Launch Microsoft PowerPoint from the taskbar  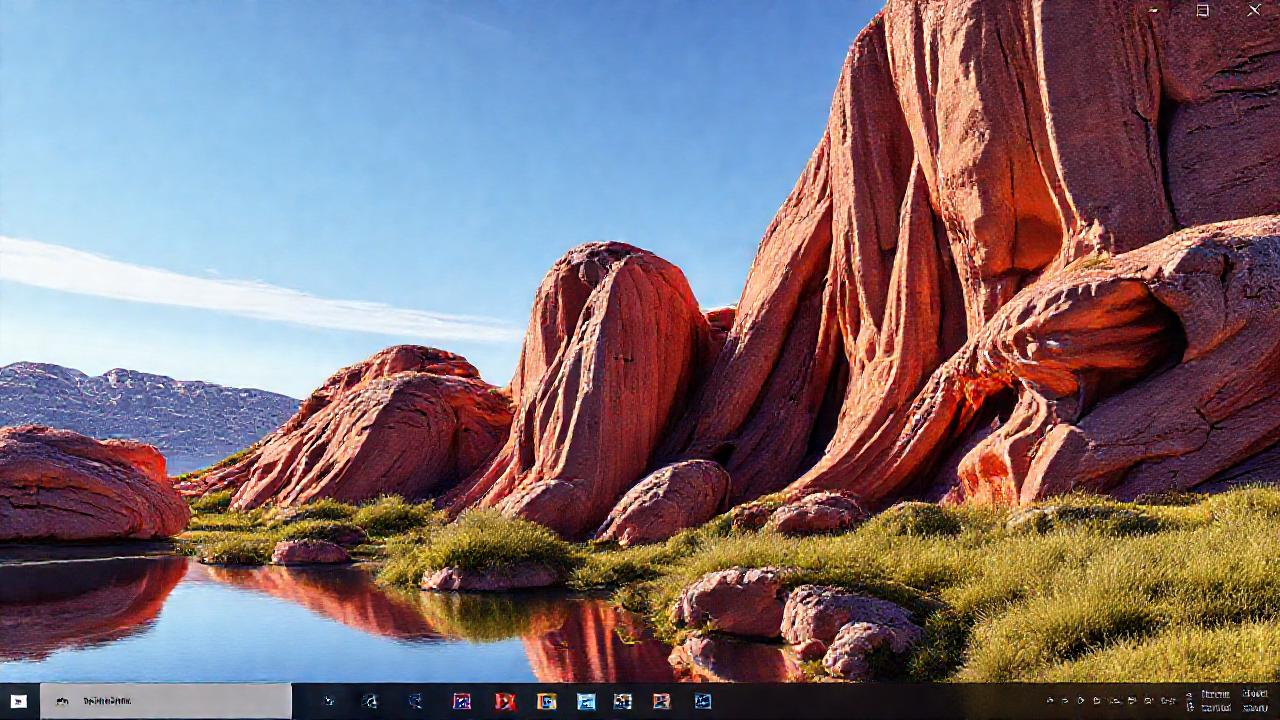pyautogui.click(x=505, y=702)
